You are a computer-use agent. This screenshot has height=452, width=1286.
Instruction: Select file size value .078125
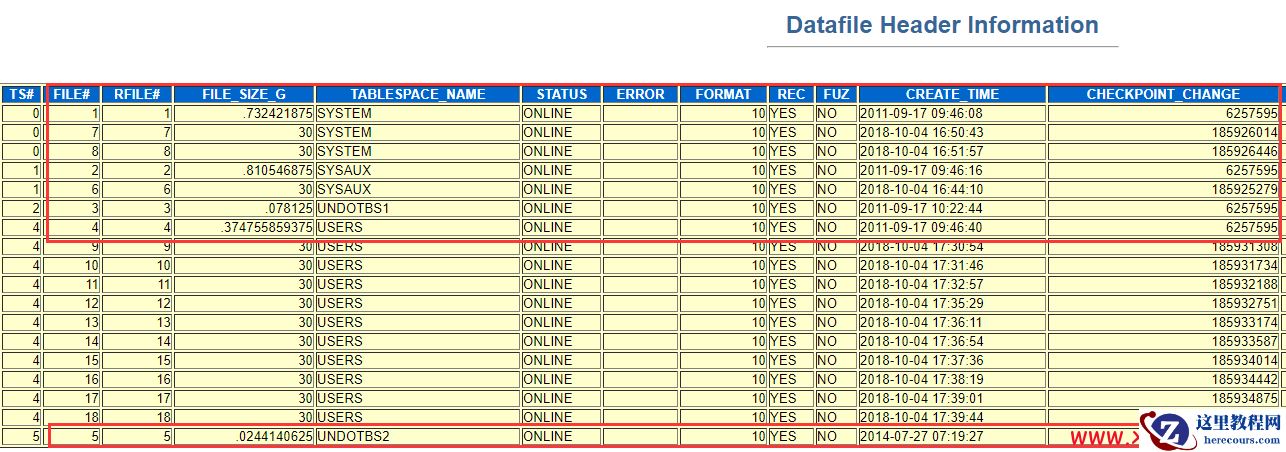(x=289, y=208)
